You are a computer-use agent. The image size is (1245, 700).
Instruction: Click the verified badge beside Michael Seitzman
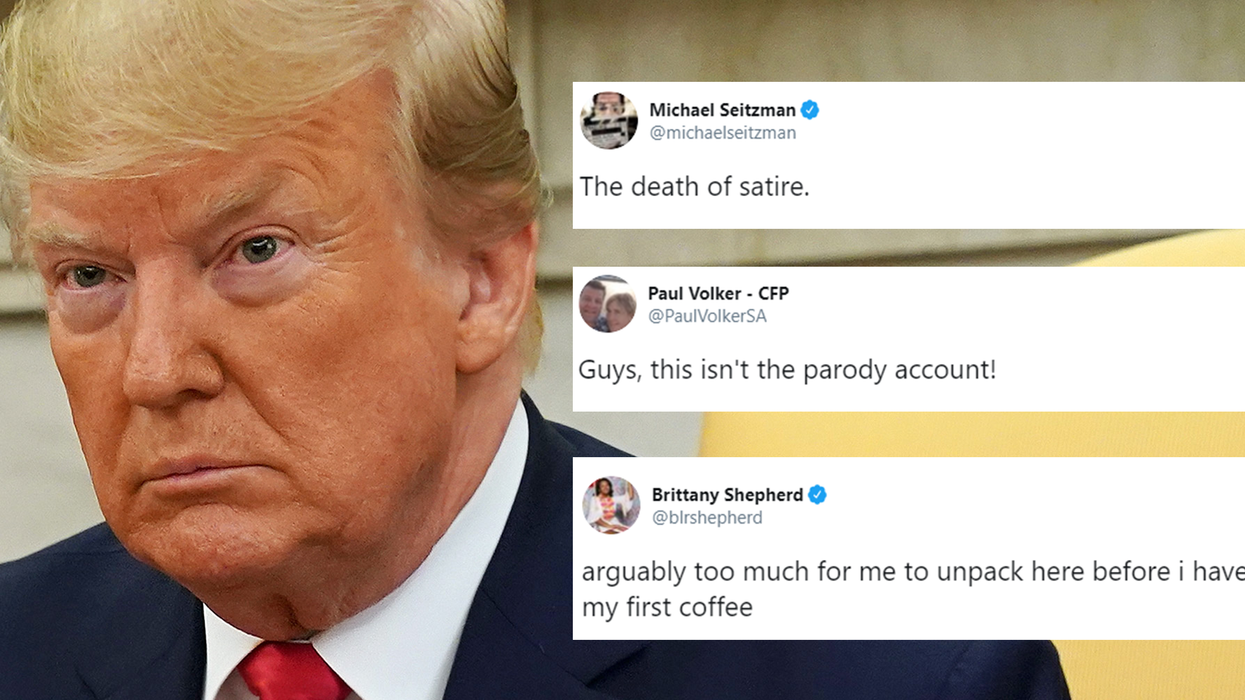point(810,110)
